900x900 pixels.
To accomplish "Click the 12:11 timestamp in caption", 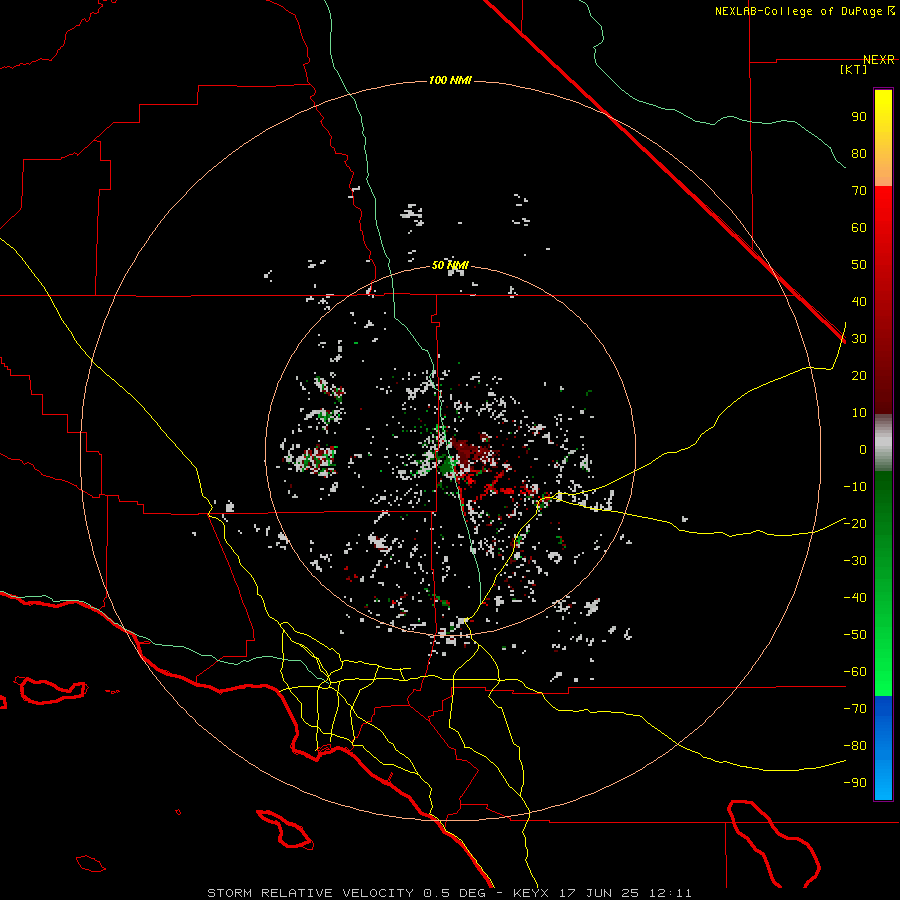I will (670, 893).
